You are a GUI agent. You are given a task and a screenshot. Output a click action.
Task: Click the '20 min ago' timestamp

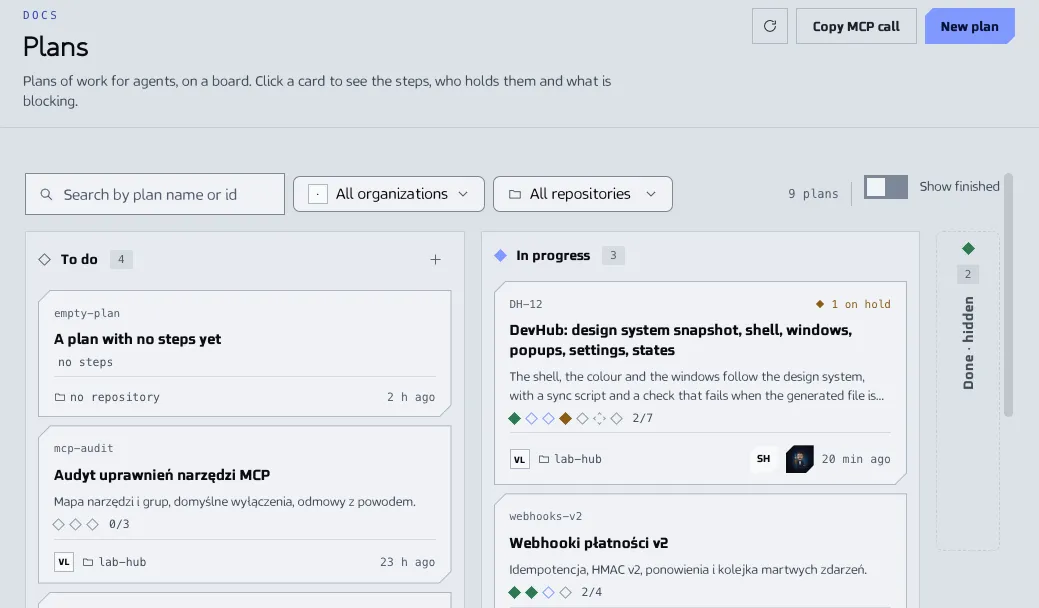[x=856, y=459]
